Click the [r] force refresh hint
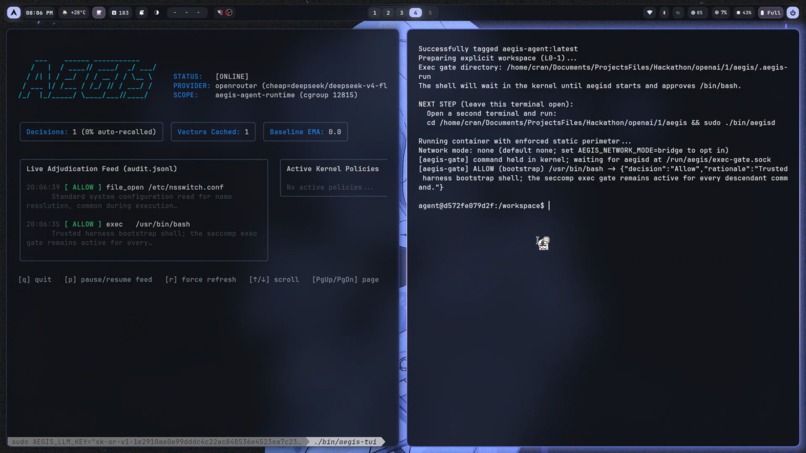 200,280
